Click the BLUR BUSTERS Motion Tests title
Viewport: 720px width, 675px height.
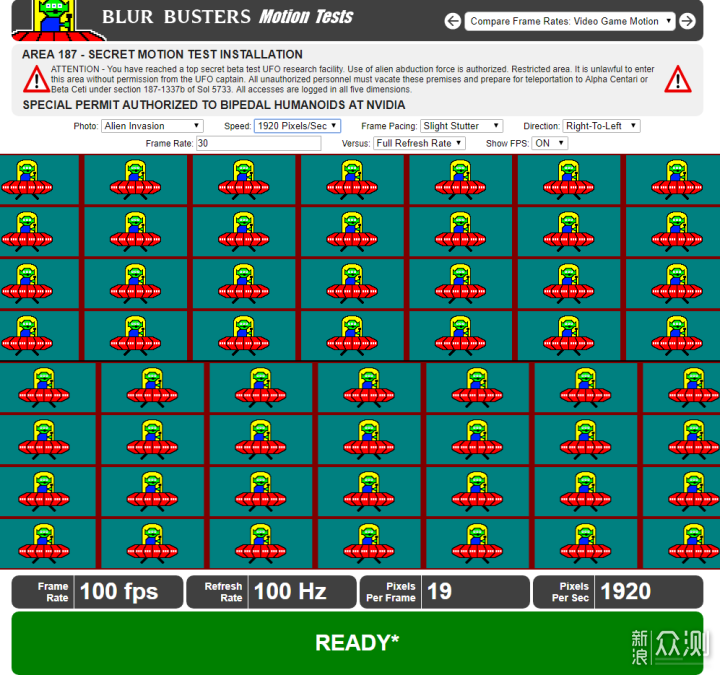227,17
